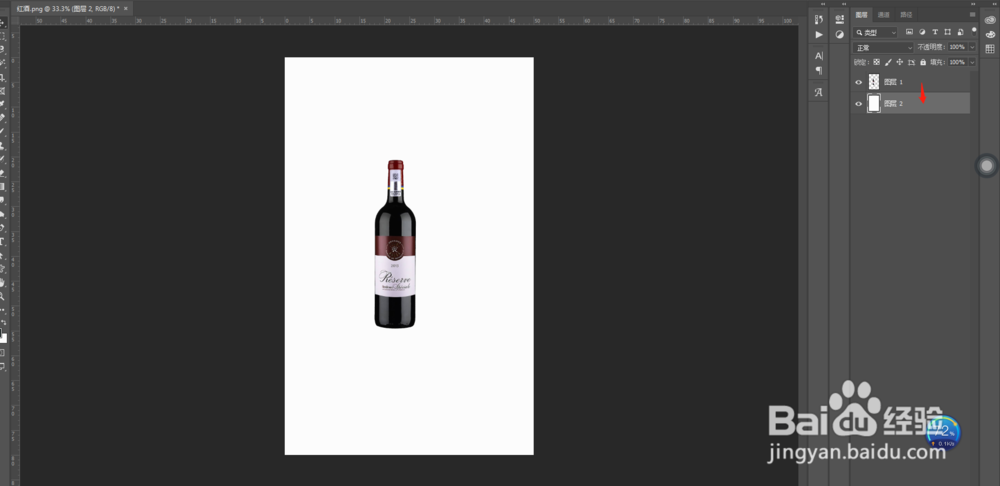This screenshot has height=486, width=1000.
Task: Switch to the 图层 tab
Action: [x=862, y=15]
